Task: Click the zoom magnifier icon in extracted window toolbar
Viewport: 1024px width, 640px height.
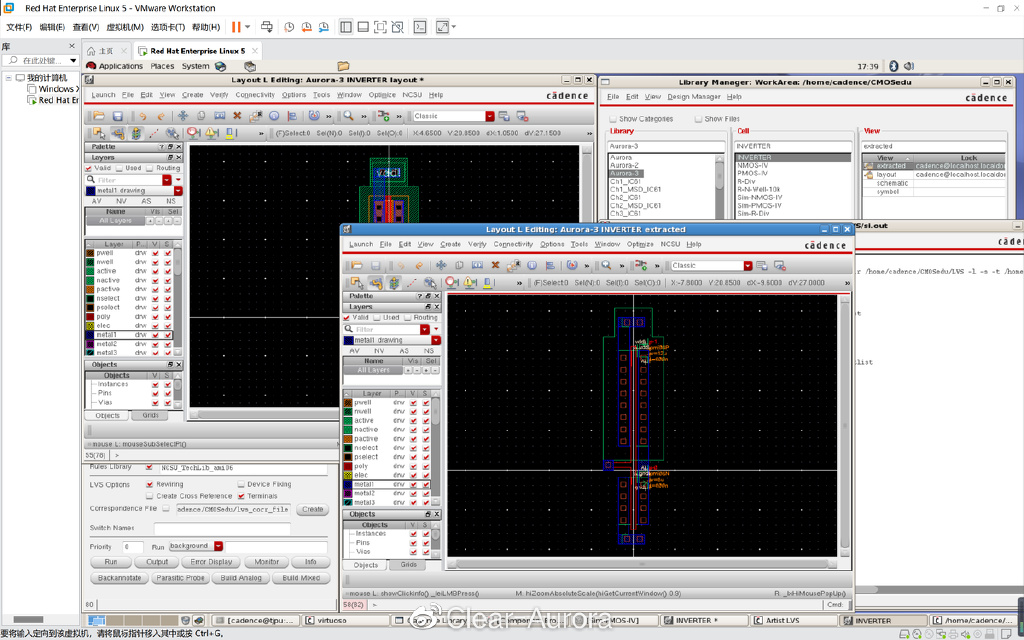Action: coord(606,266)
